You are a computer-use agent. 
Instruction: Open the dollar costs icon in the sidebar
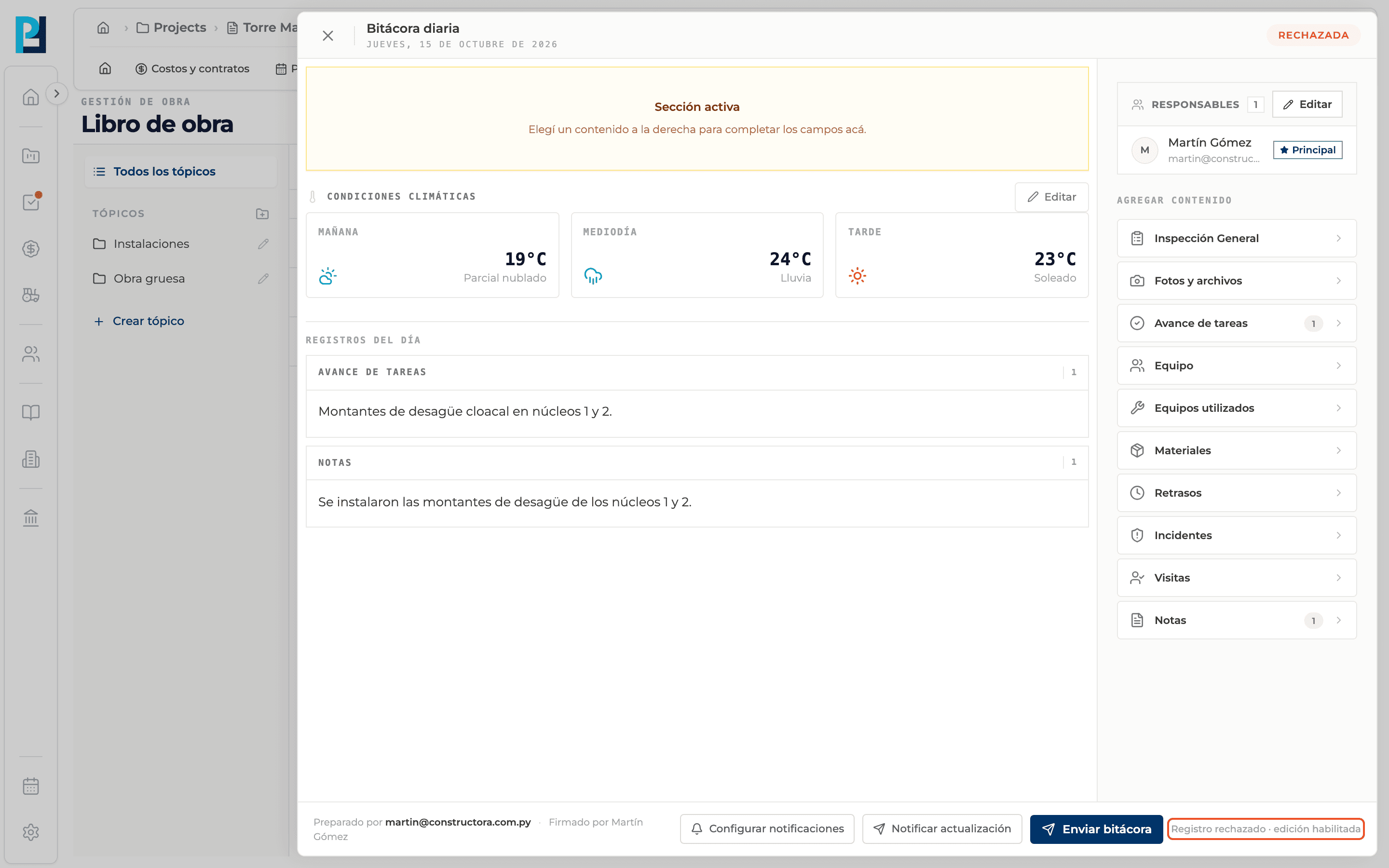point(31,248)
